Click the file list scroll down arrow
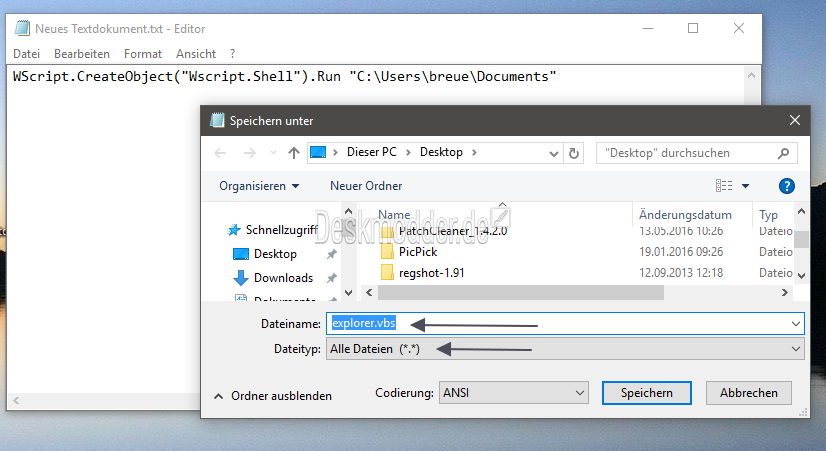This screenshot has height=451, width=826. tap(801, 276)
